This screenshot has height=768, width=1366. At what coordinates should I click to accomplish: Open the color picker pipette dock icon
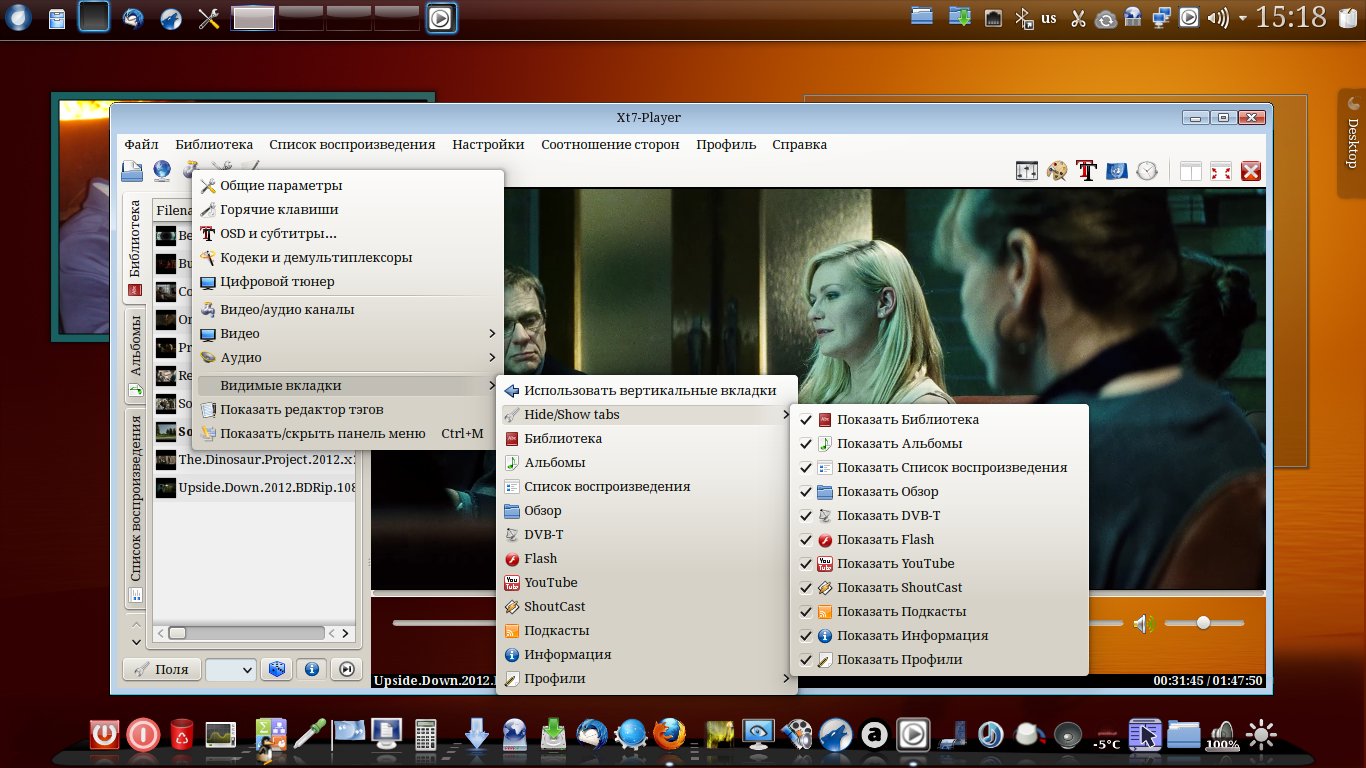coord(310,735)
